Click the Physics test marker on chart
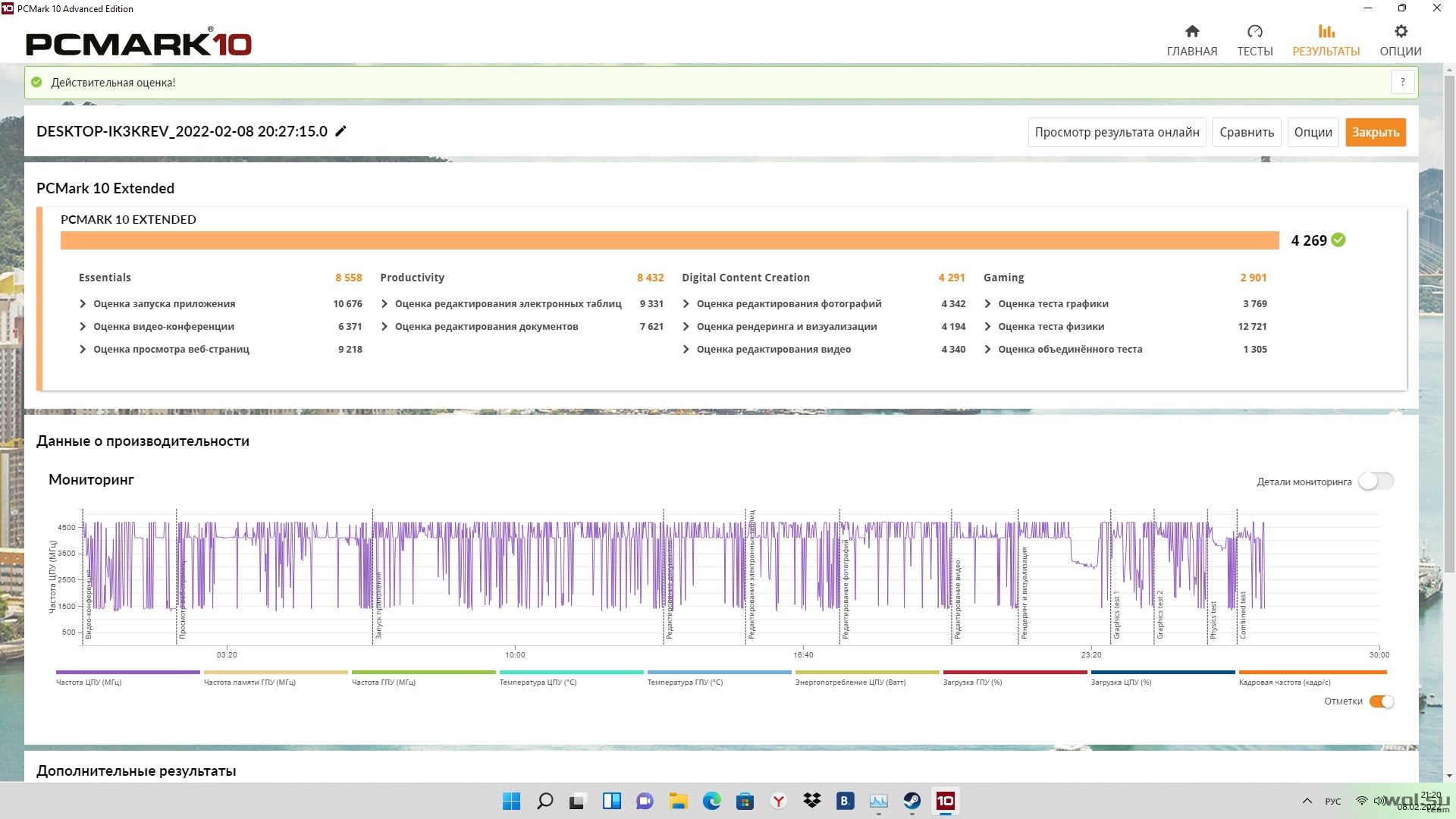Screen dimensions: 1456x819 (x=1213, y=620)
